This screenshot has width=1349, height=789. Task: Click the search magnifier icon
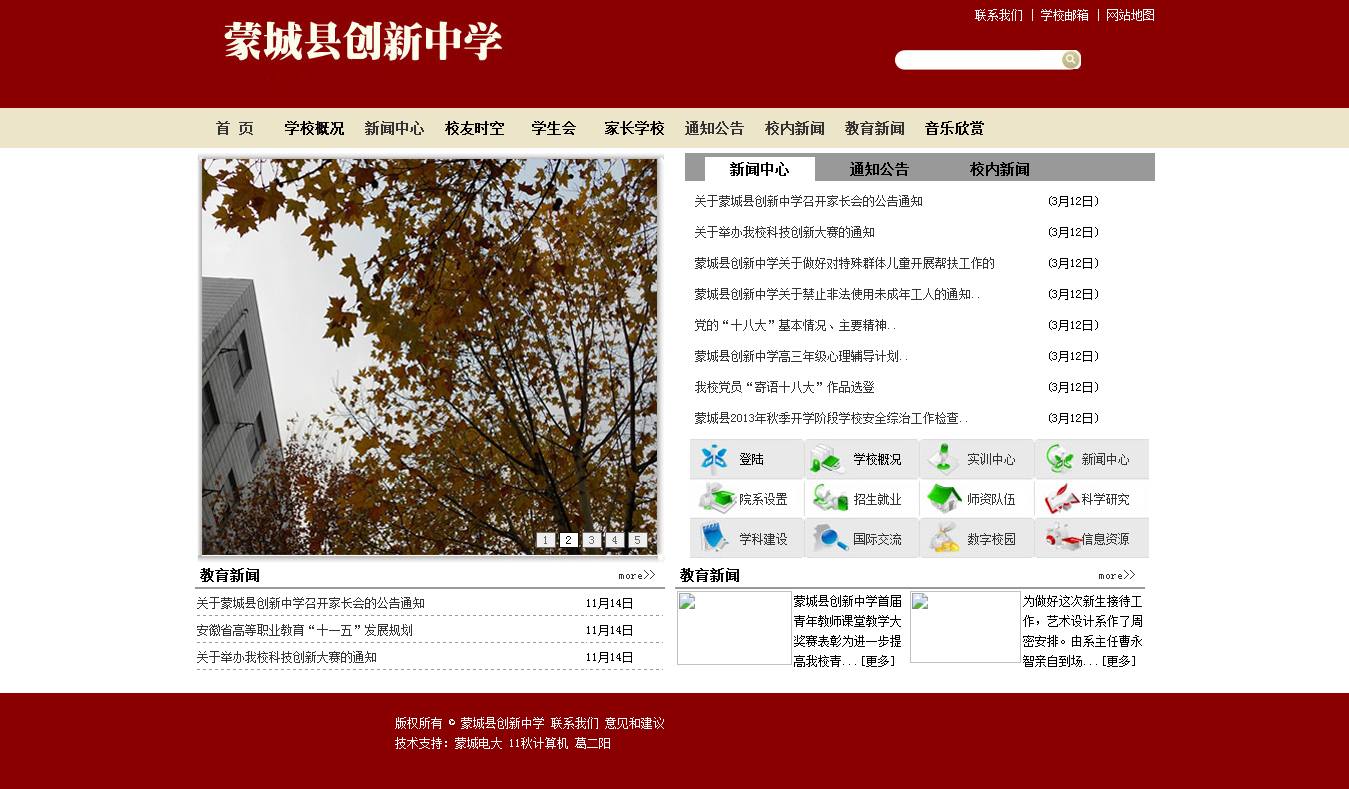tap(1071, 60)
